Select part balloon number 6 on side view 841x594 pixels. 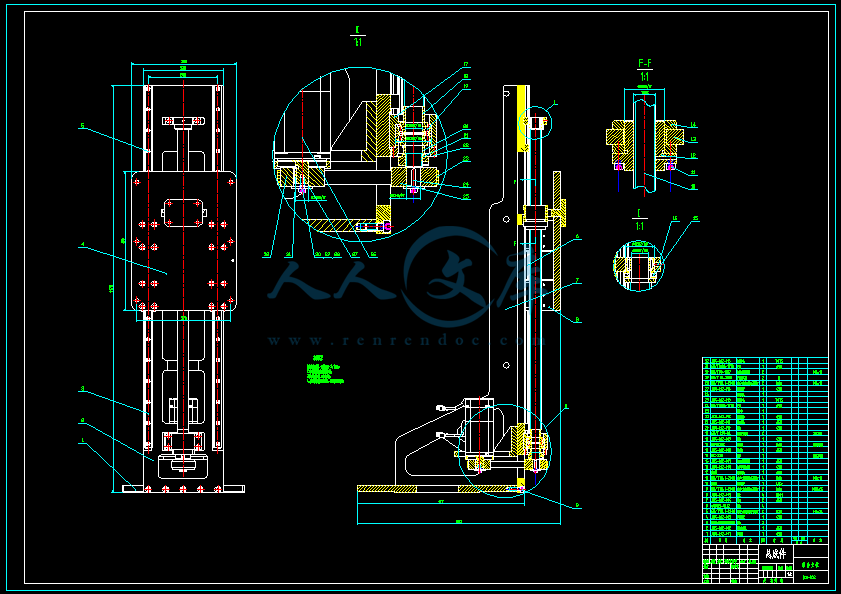(x=578, y=236)
